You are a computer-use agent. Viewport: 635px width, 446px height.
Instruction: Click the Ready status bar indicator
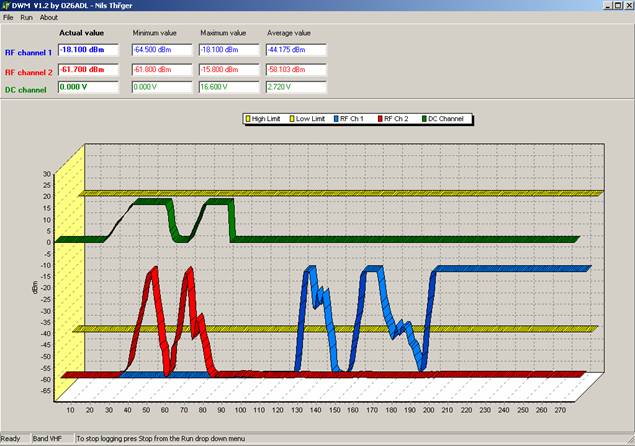(x=11, y=439)
